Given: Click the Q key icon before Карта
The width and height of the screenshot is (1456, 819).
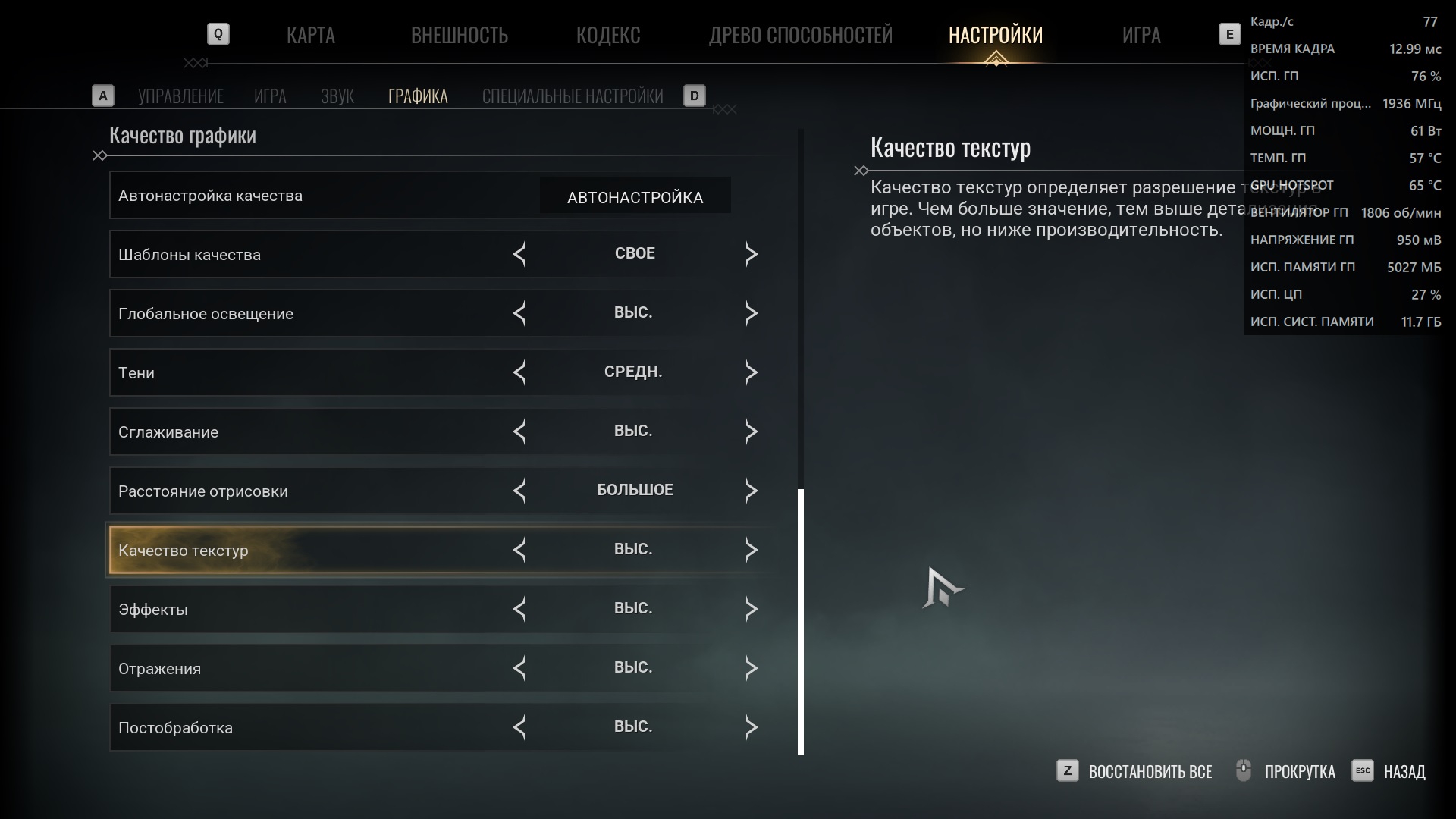Looking at the screenshot, I should point(218,34).
